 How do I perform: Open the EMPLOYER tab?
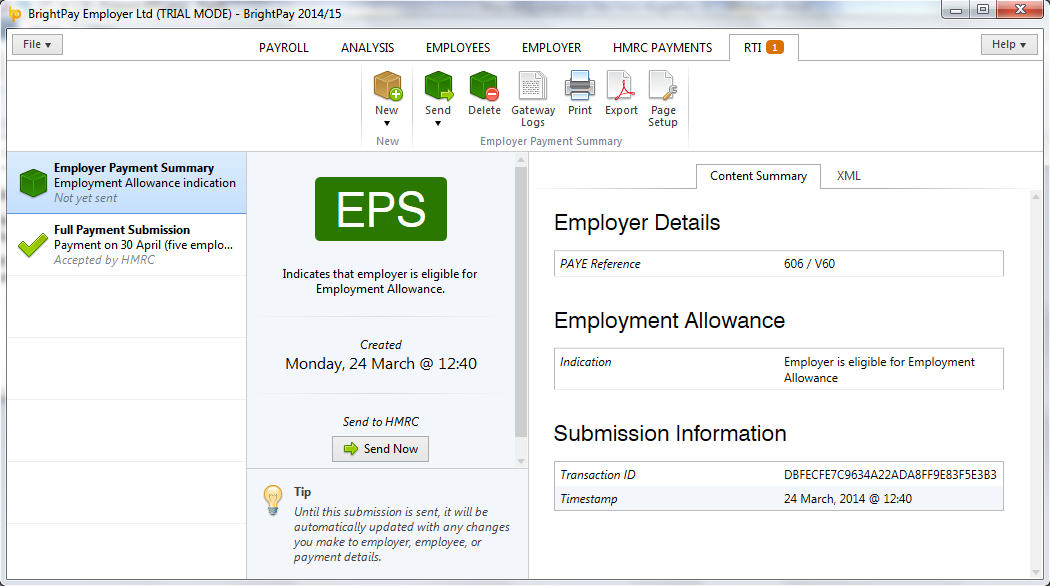[x=551, y=48]
